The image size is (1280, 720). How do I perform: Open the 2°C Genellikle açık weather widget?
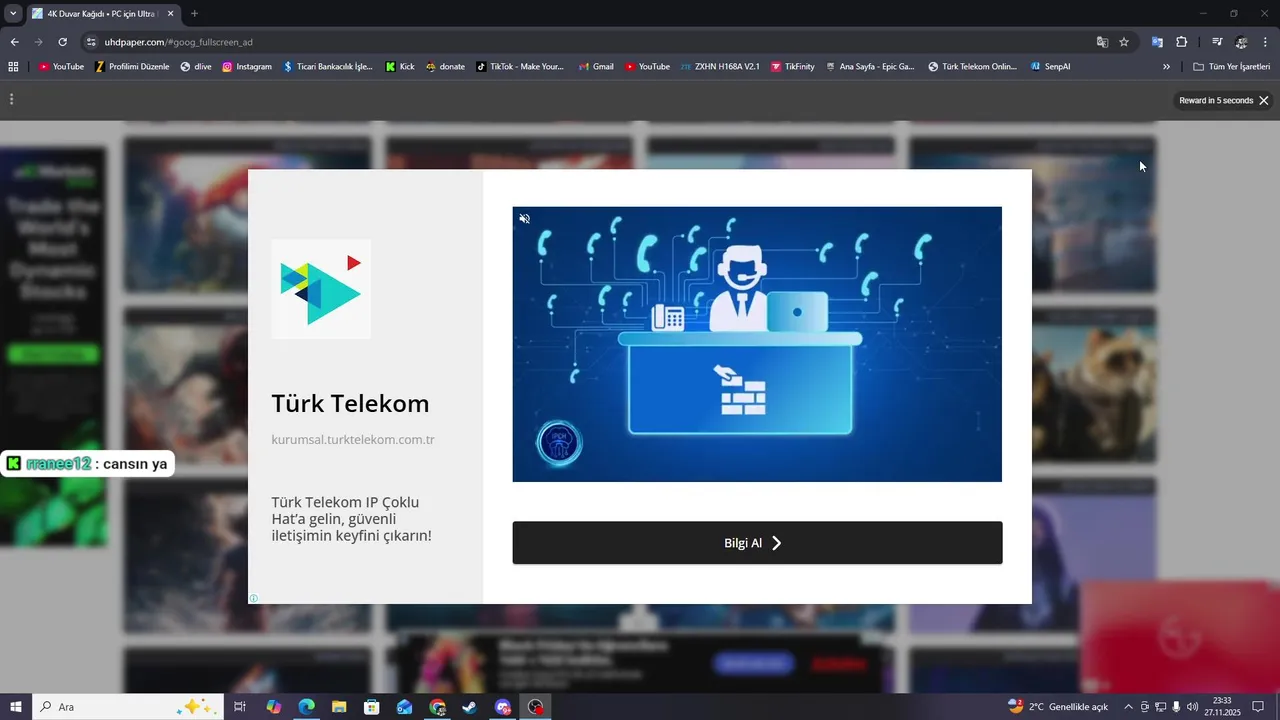click(x=1058, y=707)
